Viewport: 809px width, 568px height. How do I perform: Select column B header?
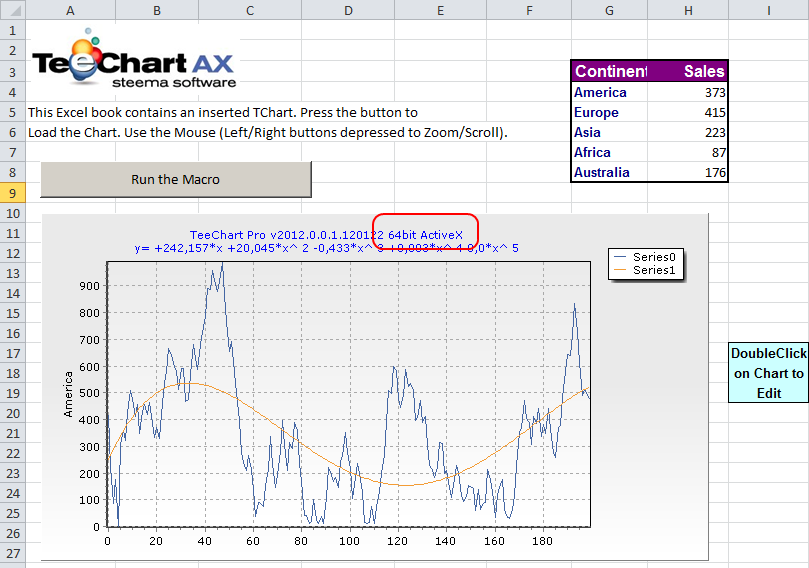coord(157,10)
